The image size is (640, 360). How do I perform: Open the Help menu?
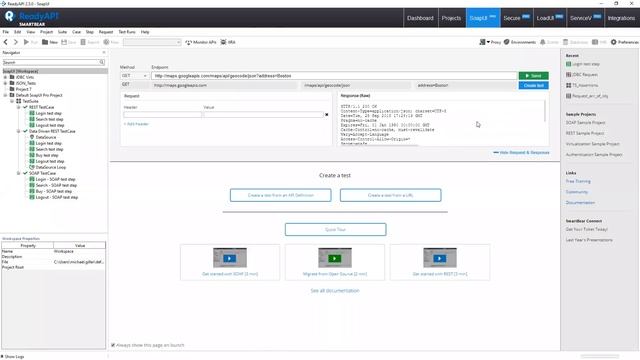click(145, 32)
